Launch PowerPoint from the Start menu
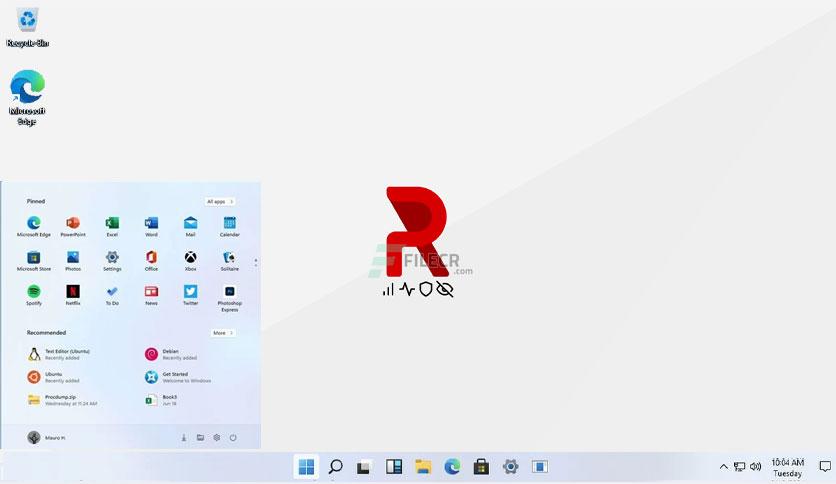Screen dimensions: 836x484 point(73,226)
